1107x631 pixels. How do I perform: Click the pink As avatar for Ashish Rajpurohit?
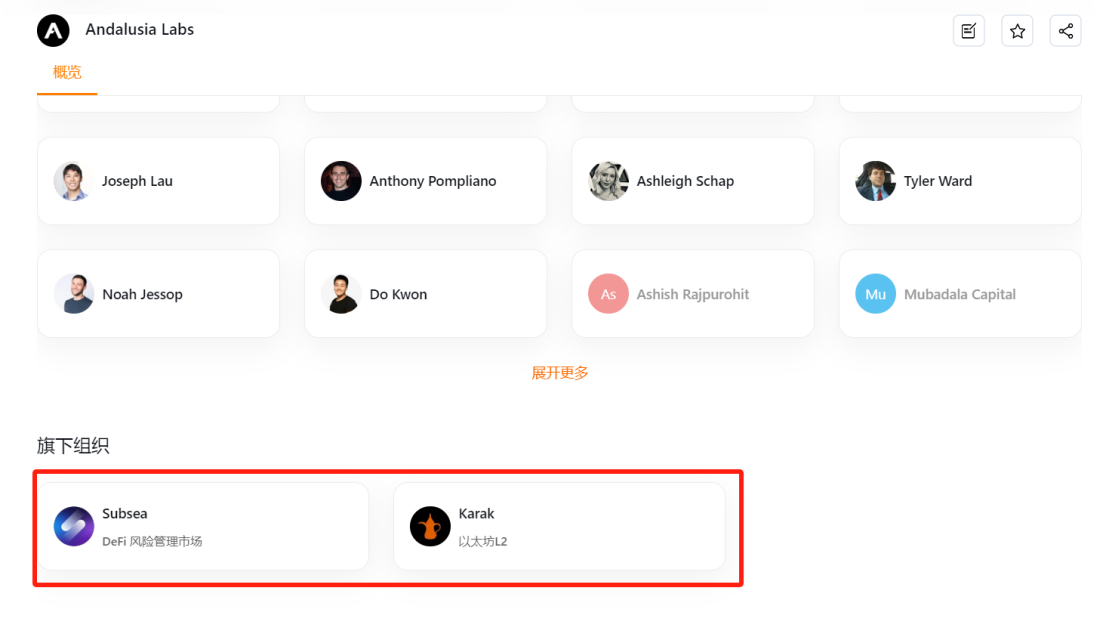click(x=608, y=294)
